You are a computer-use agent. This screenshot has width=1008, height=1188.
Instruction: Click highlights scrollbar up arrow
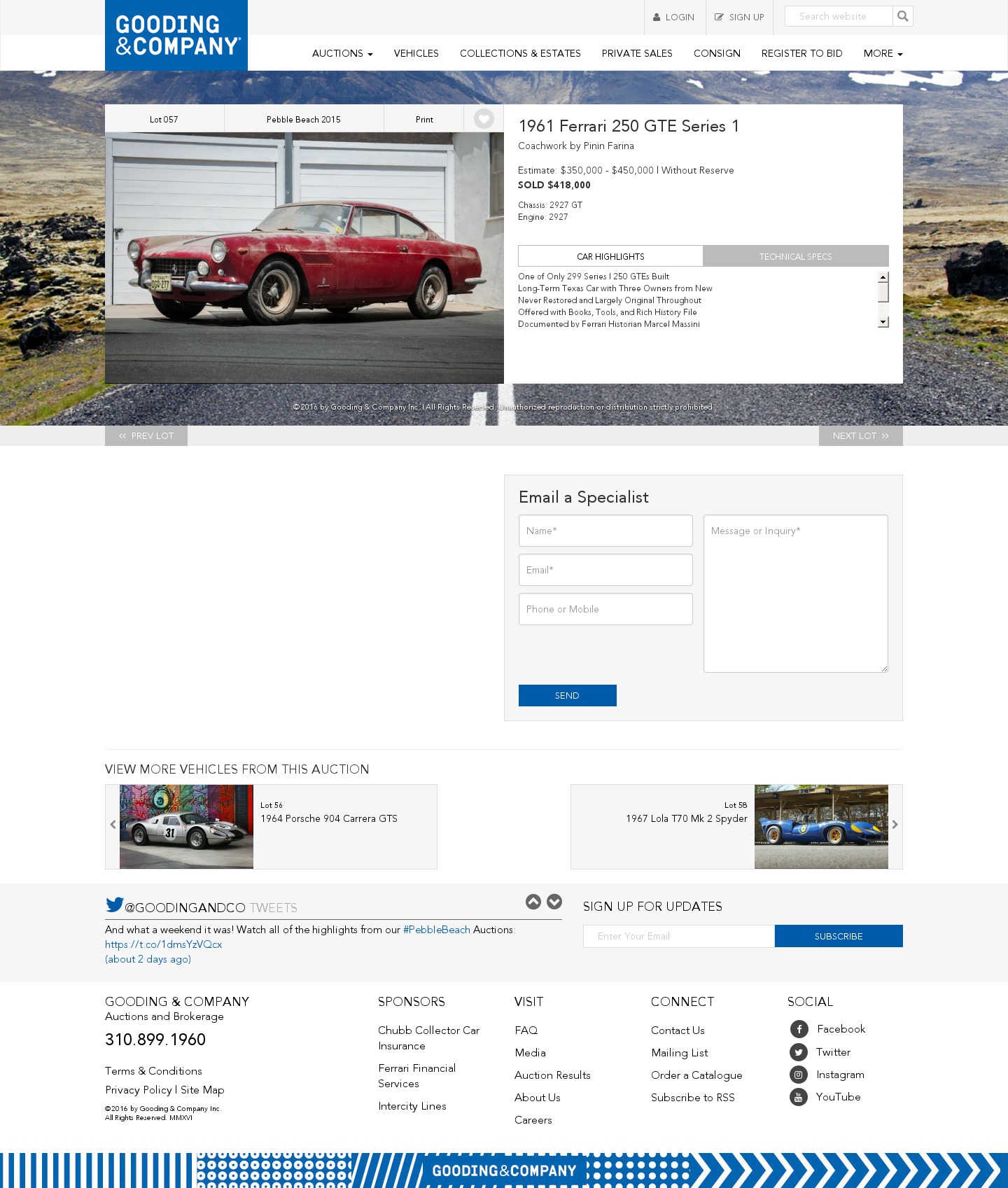point(883,277)
